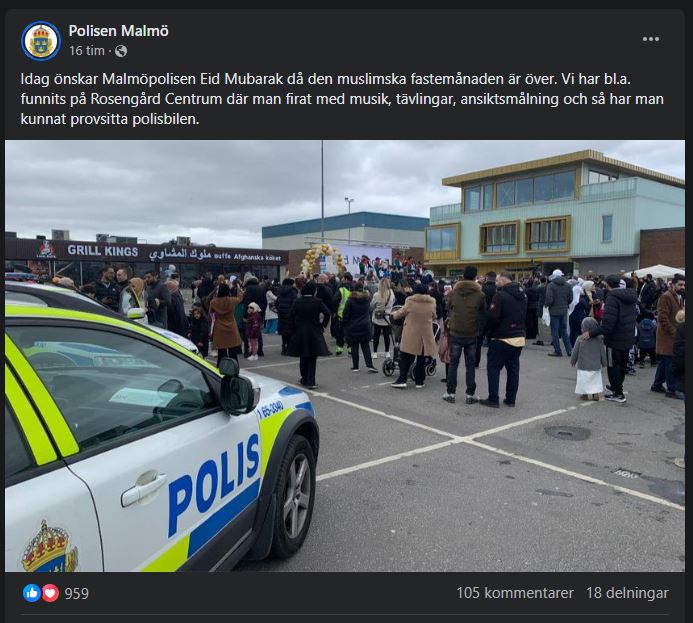
Task: Click the balloon arch in the photo
Action: pyautogui.click(x=323, y=259)
